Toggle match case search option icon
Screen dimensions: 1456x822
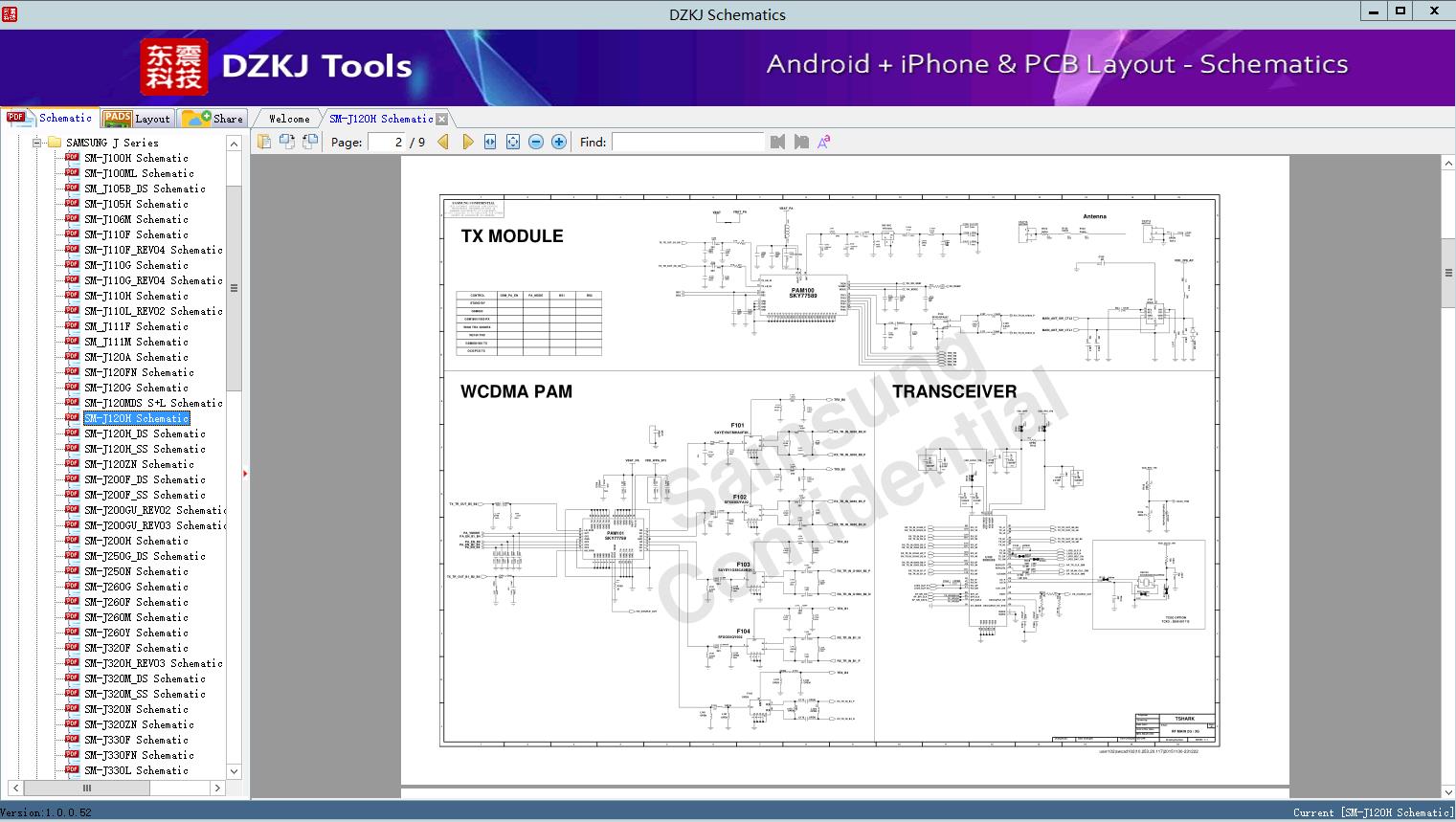[x=823, y=142]
